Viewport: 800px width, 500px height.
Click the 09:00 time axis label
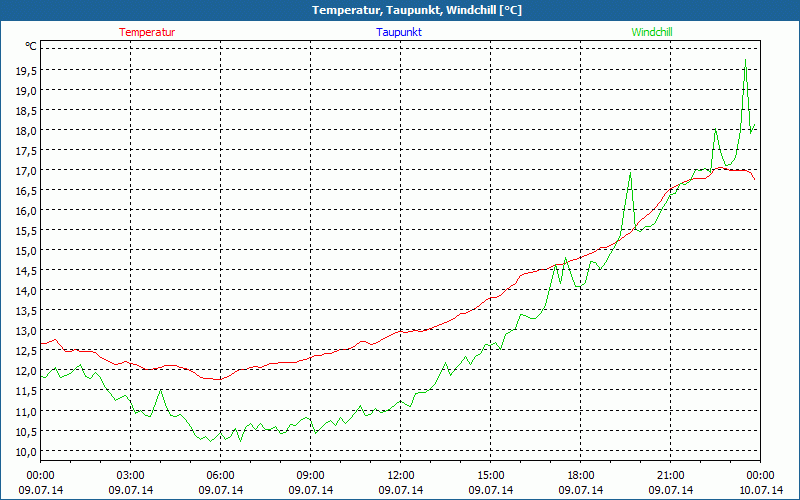[311, 476]
